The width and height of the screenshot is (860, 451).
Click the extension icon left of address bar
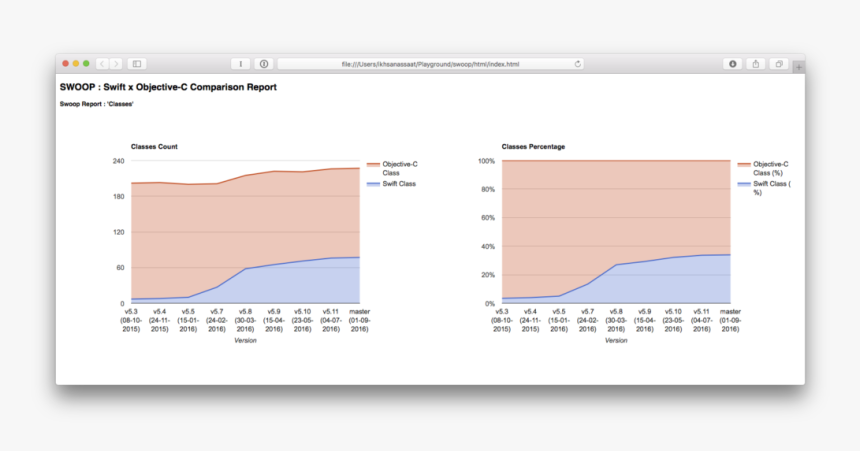[x=241, y=64]
